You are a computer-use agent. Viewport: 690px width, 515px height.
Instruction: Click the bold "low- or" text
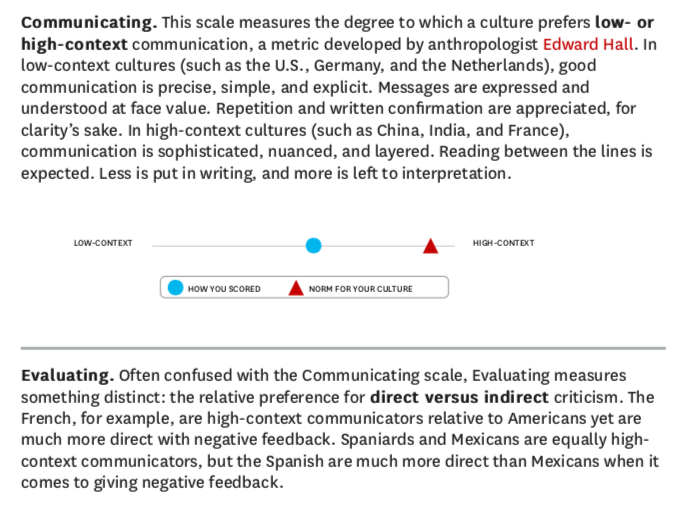click(x=624, y=22)
